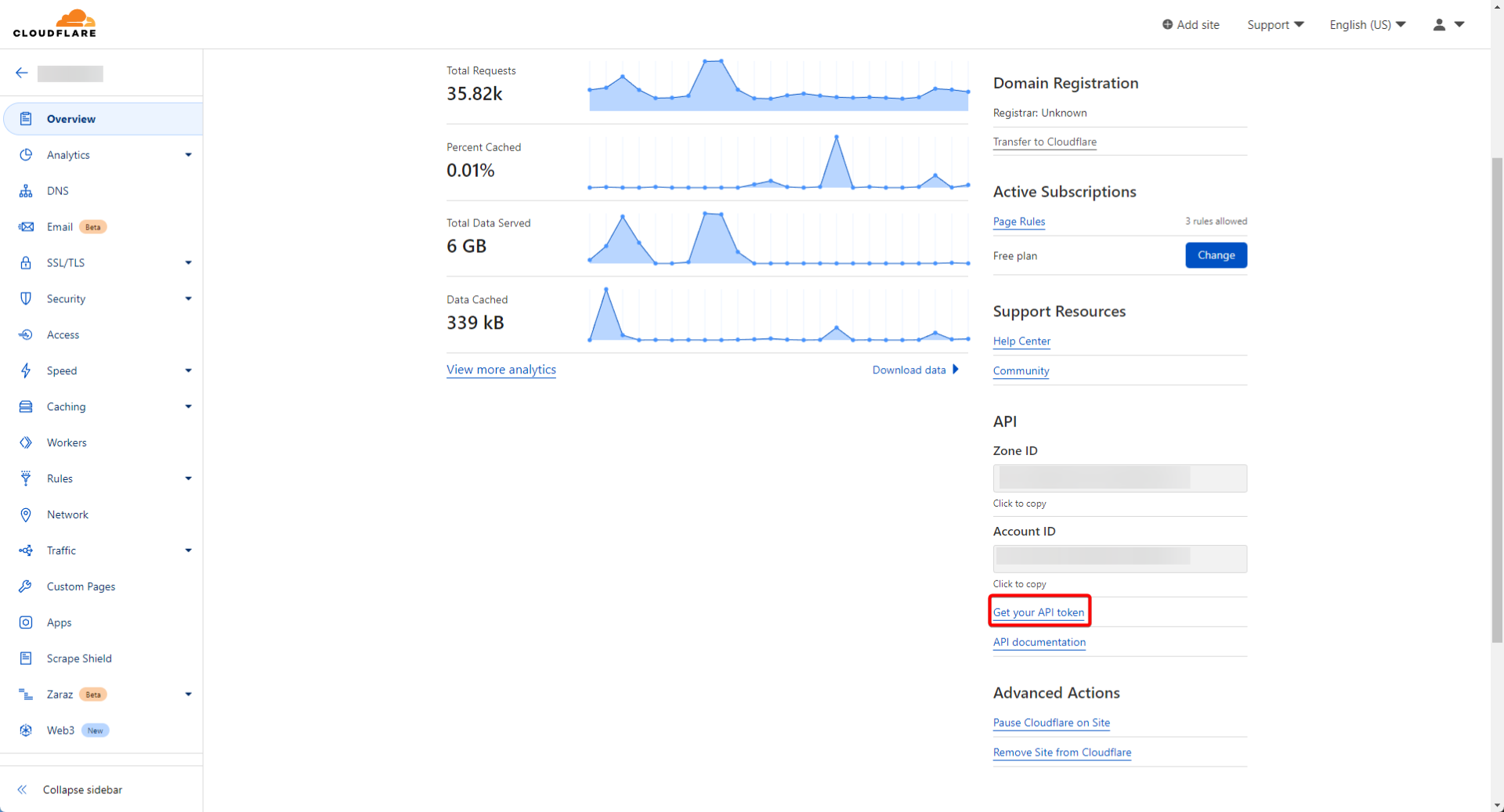Open Get your API token link
This screenshot has width=1504, height=812.
coord(1038,612)
